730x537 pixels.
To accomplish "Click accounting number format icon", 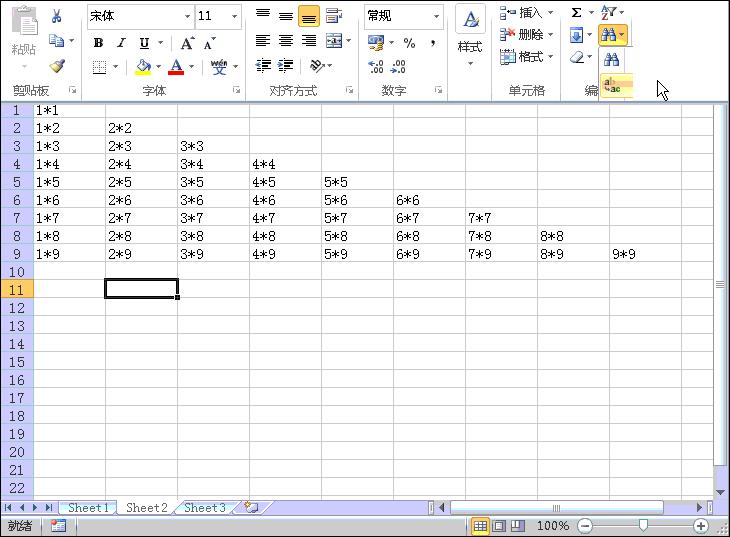I will click(376, 43).
